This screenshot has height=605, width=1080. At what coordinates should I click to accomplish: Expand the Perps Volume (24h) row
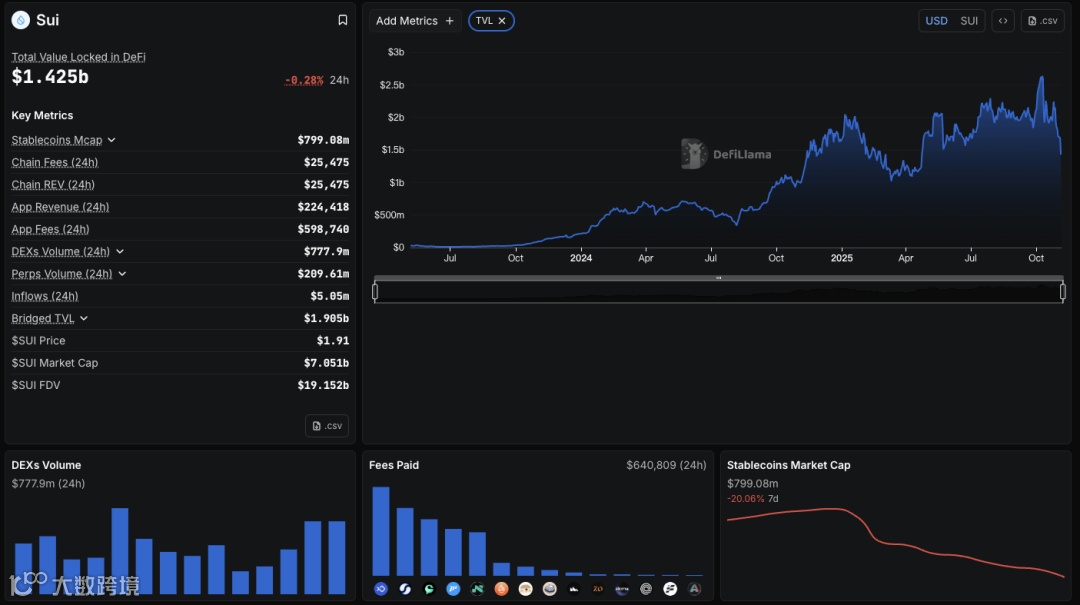pyautogui.click(x=122, y=274)
